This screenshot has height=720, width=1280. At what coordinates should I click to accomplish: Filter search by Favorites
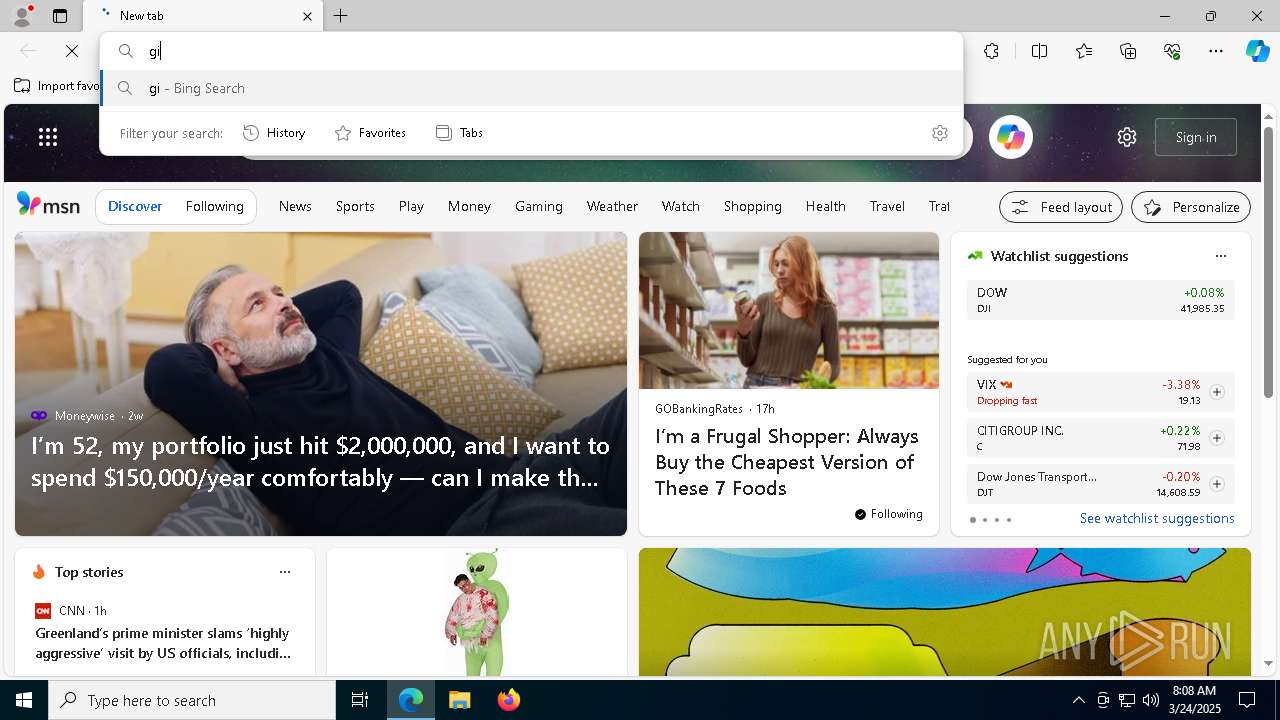point(370,133)
